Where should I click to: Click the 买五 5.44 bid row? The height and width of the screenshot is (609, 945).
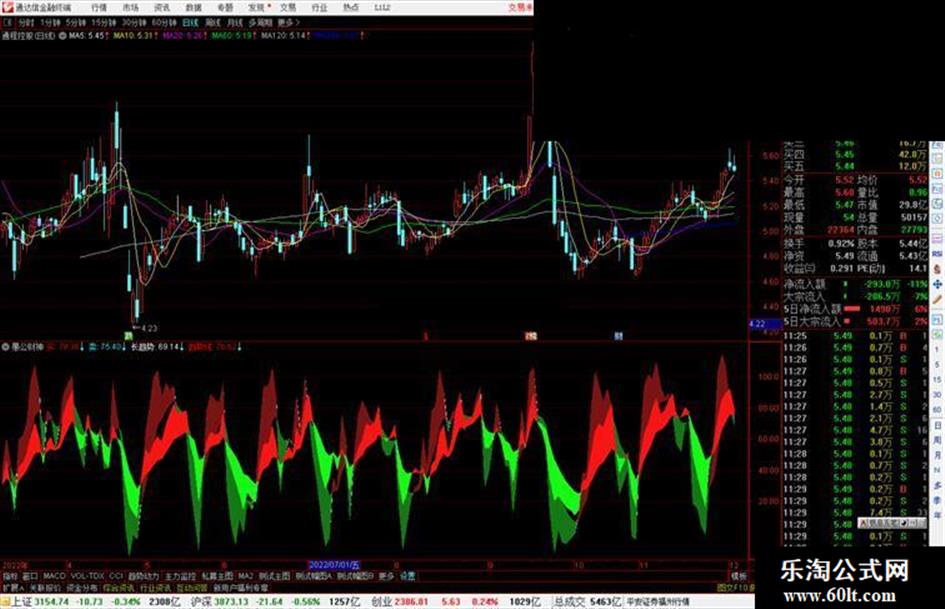(855, 166)
